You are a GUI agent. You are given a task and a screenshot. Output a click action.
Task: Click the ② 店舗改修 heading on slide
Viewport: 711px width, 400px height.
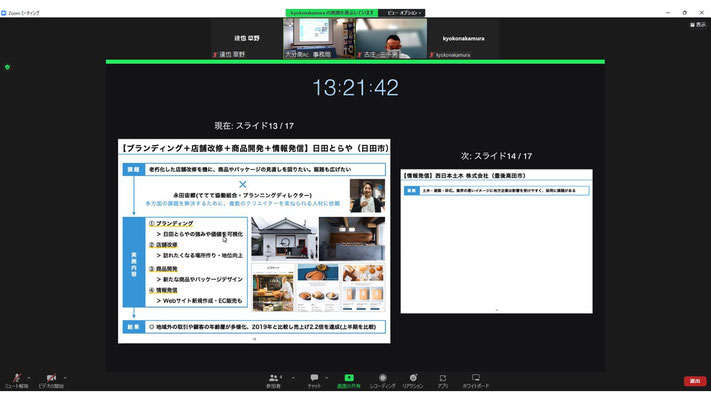point(163,245)
